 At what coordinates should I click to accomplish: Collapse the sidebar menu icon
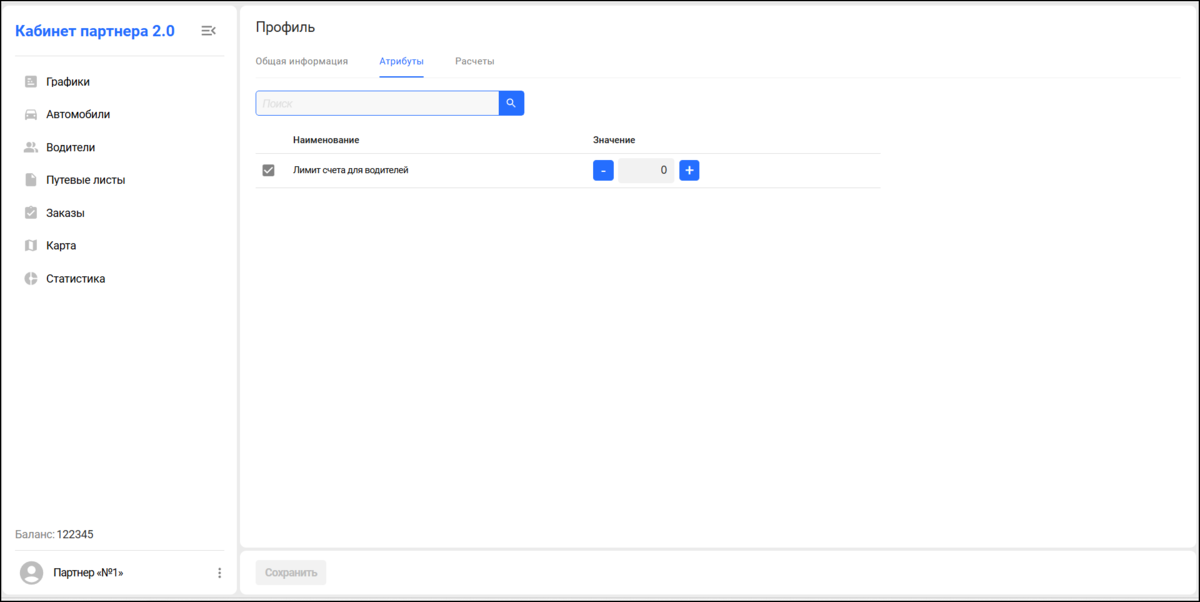tap(208, 31)
